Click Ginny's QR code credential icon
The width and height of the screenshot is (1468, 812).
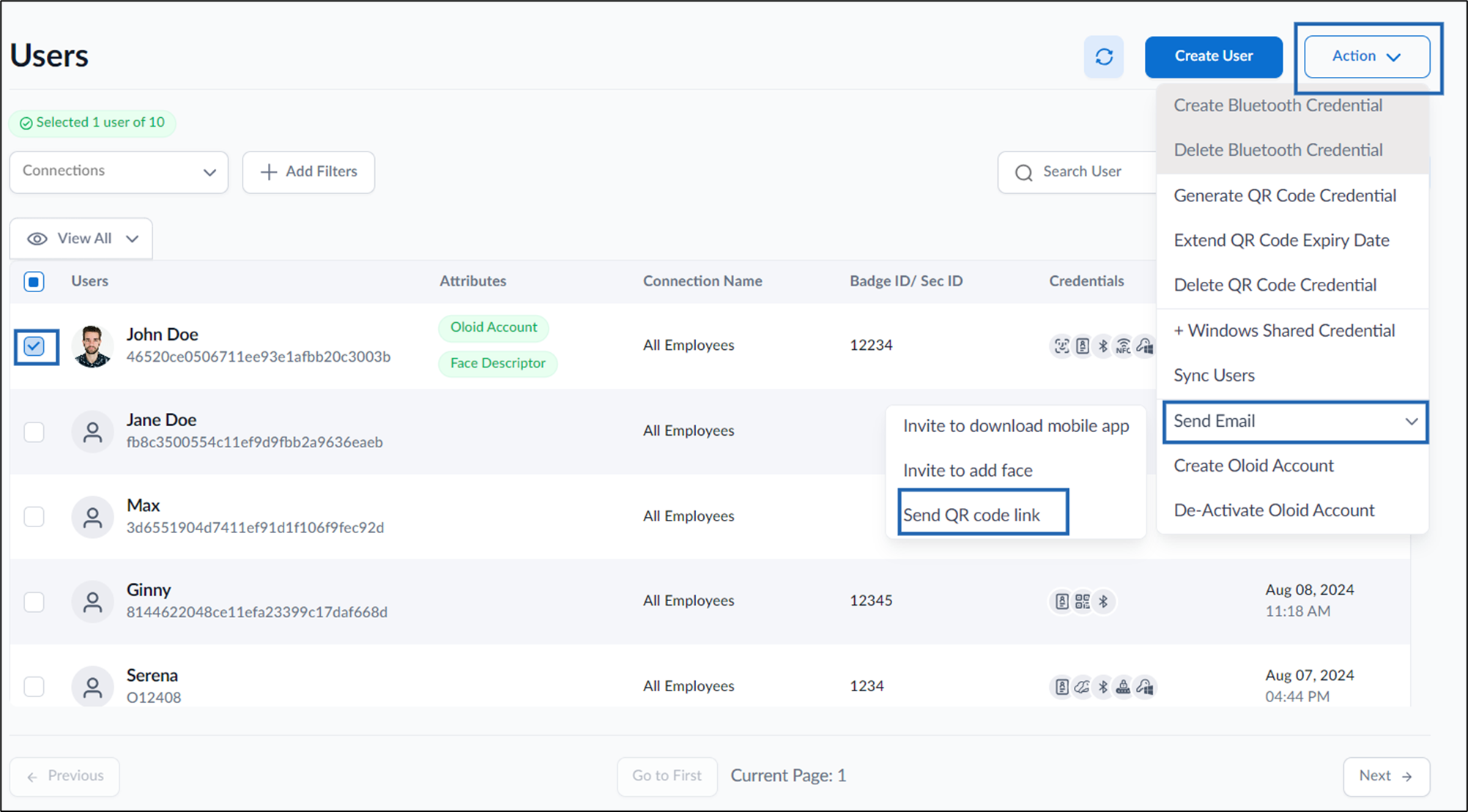pyautogui.click(x=1082, y=602)
